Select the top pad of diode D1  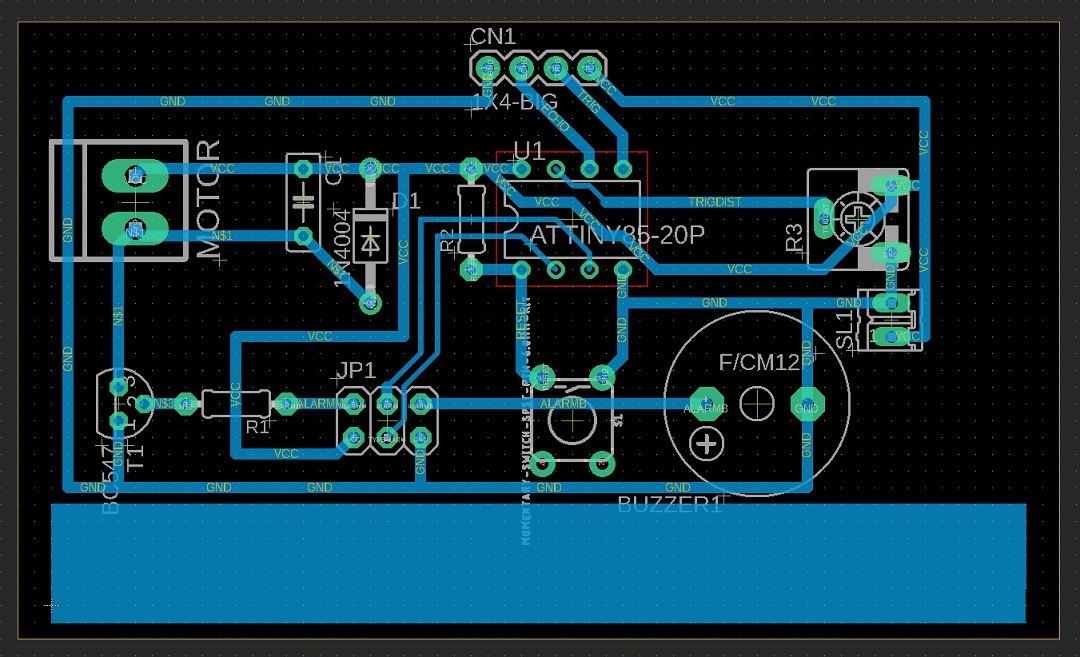click(371, 169)
